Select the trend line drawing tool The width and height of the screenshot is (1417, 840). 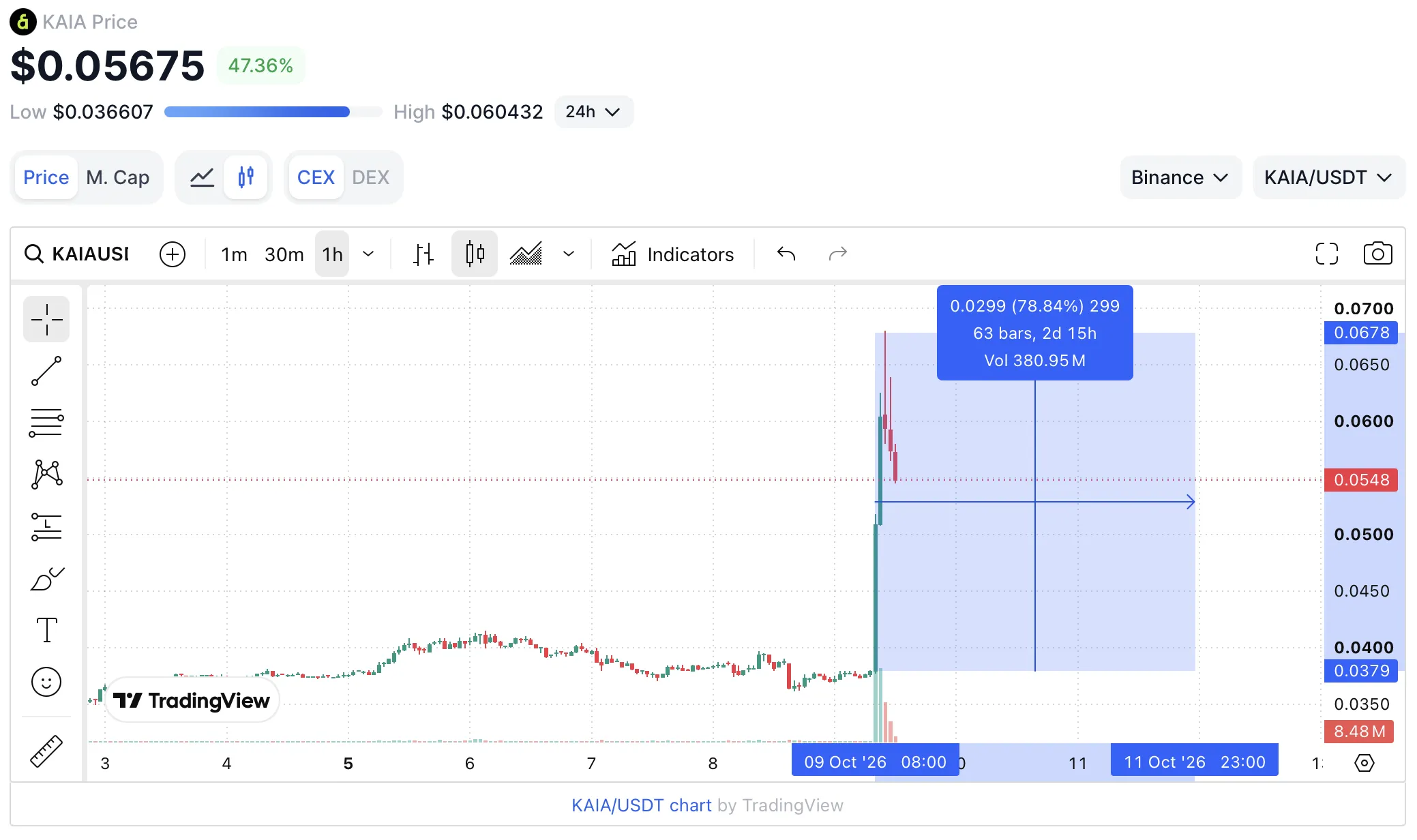click(x=46, y=371)
